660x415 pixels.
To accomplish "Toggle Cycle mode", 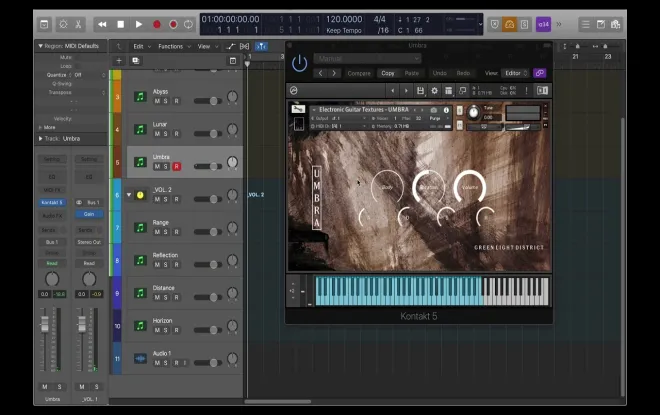I will (x=188, y=24).
